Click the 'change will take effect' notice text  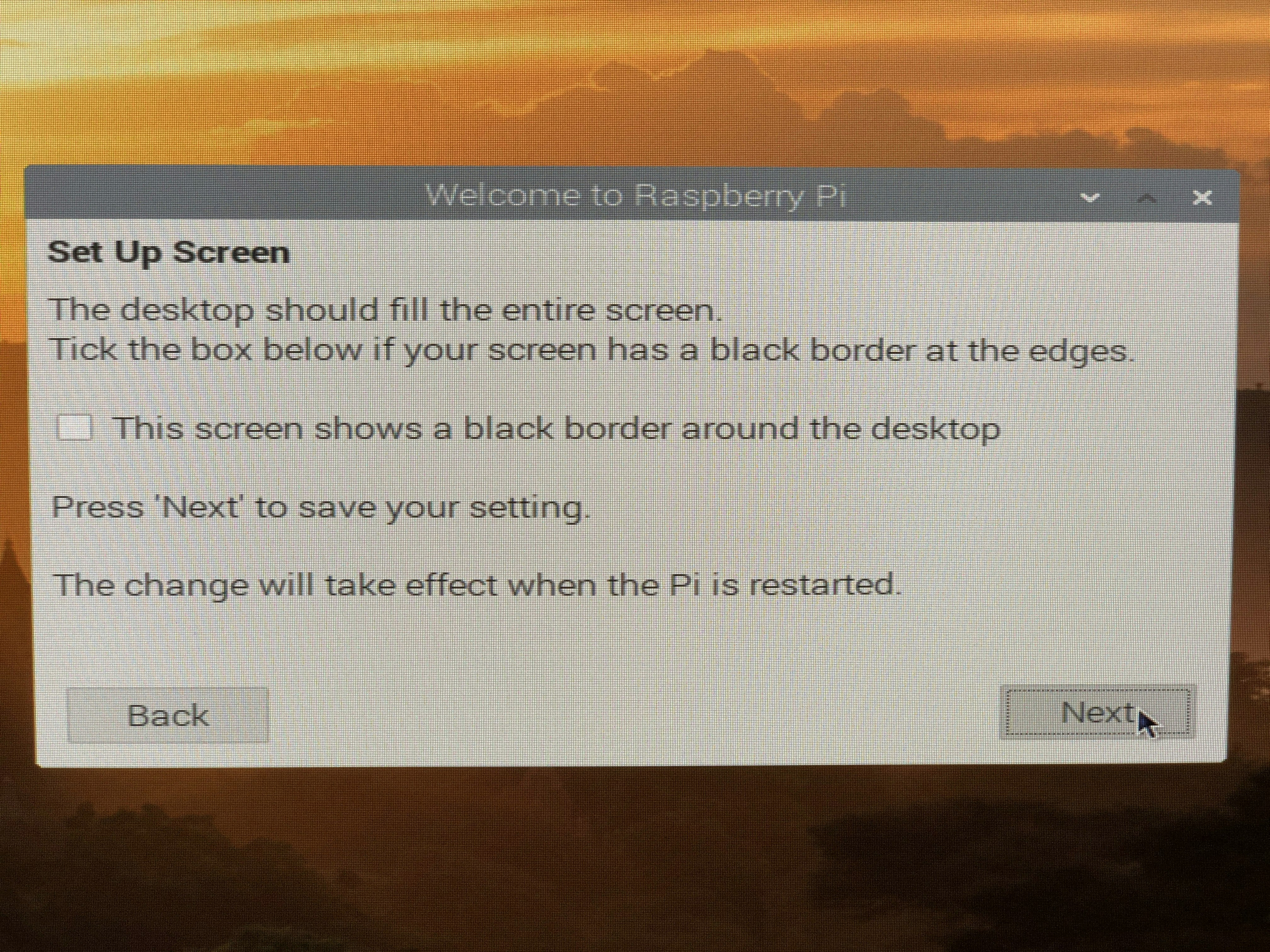[x=477, y=585]
